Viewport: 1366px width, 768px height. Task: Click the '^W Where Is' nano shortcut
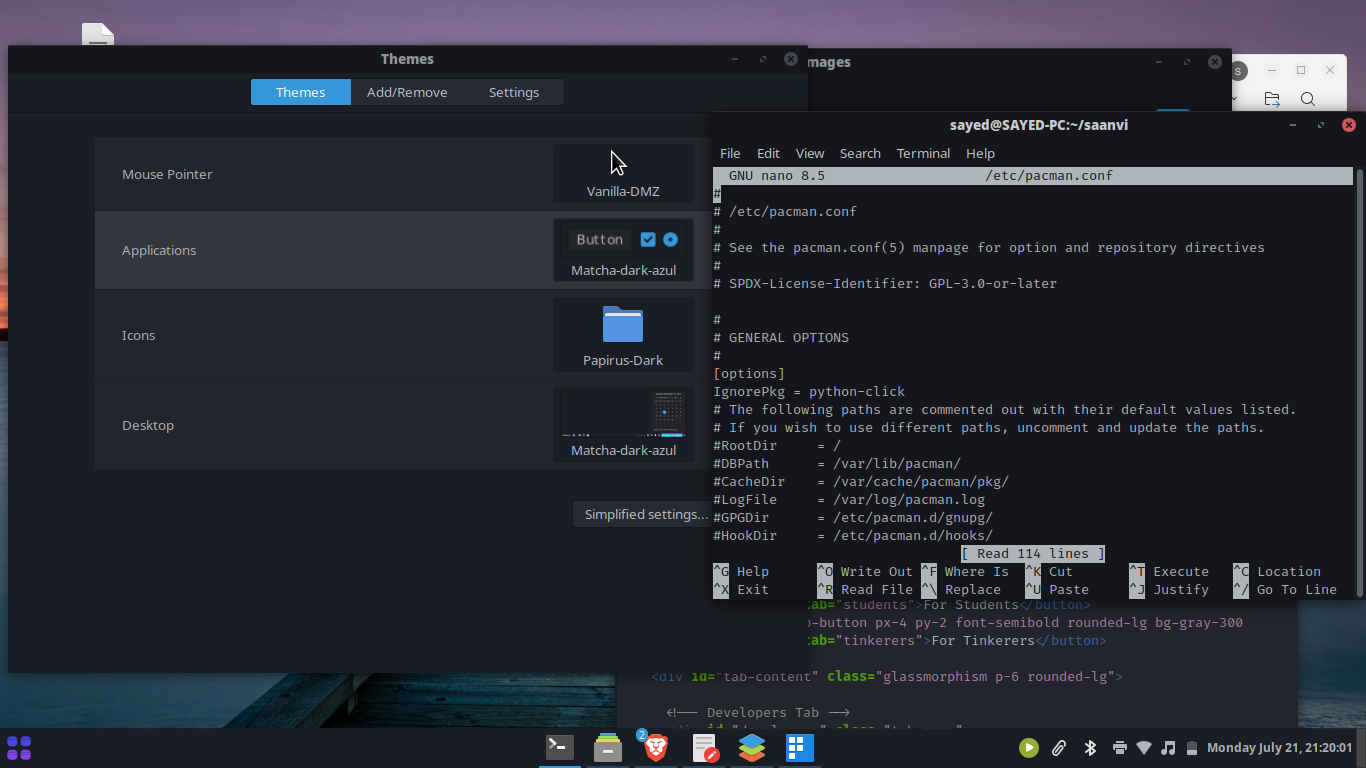(x=965, y=571)
